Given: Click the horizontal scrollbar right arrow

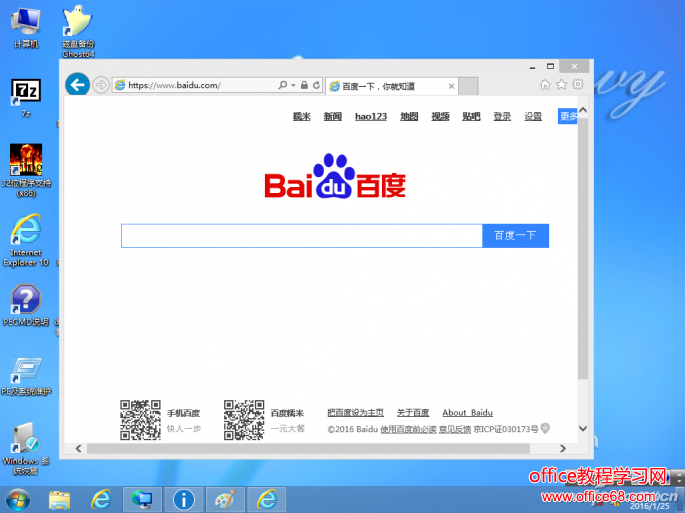Looking at the screenshot, I should (x=563, y=448).
